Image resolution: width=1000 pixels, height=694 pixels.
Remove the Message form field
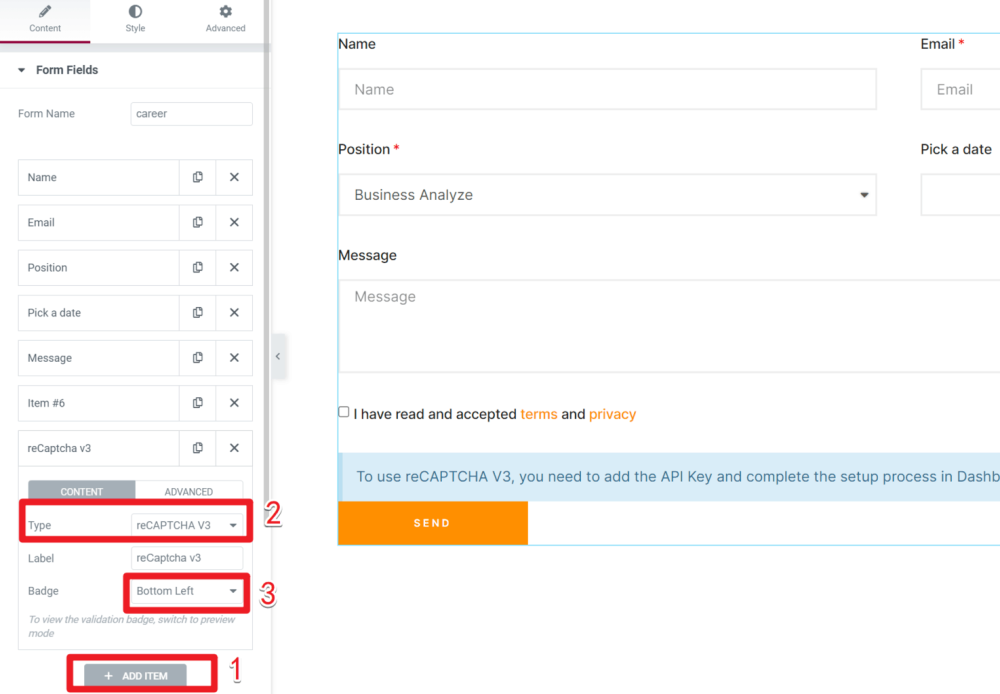234,358
